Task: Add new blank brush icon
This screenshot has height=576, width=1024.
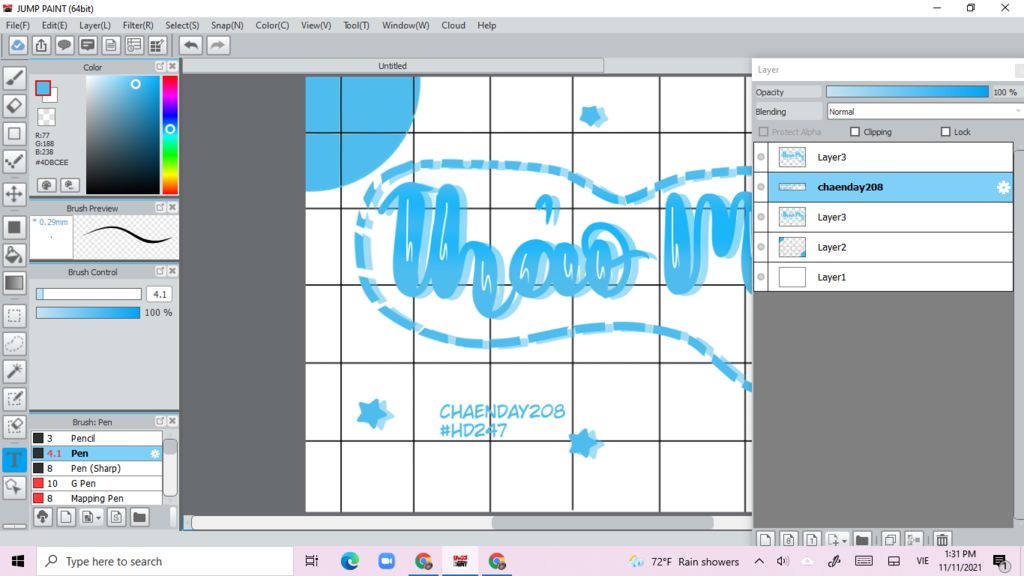Action: click(x=65, y=517)
